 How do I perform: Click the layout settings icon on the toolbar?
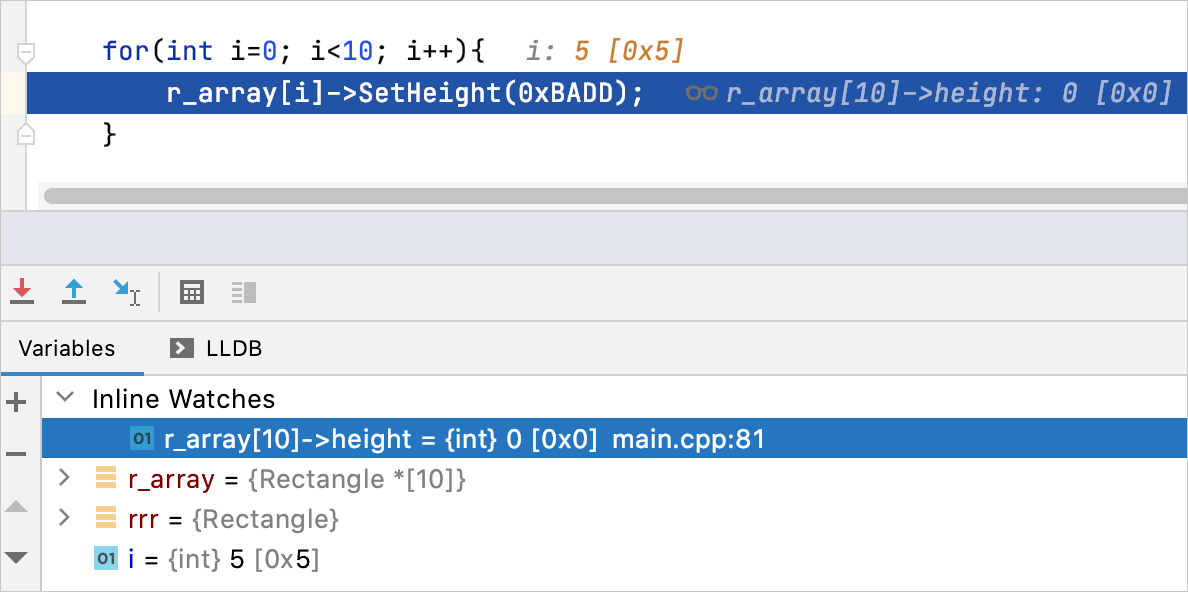242,292
